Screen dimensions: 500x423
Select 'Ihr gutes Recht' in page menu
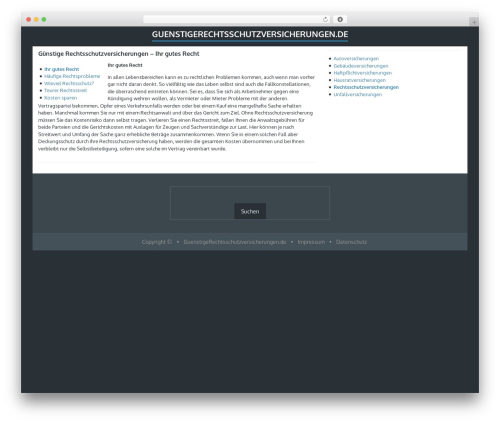click(62, 69)
